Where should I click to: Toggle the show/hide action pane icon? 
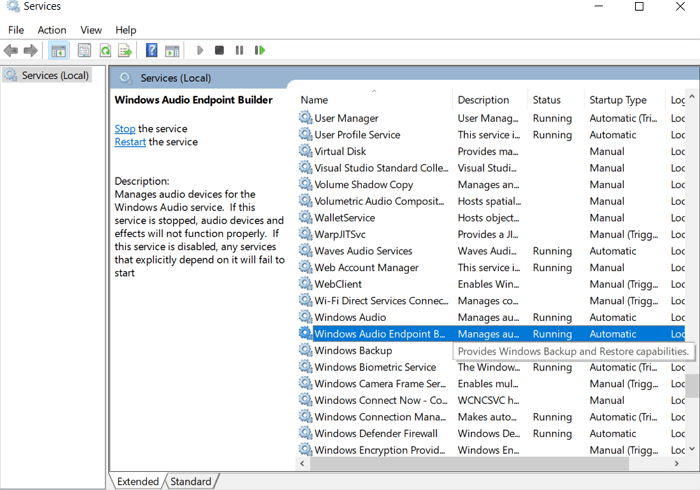(x=172, y=50)
